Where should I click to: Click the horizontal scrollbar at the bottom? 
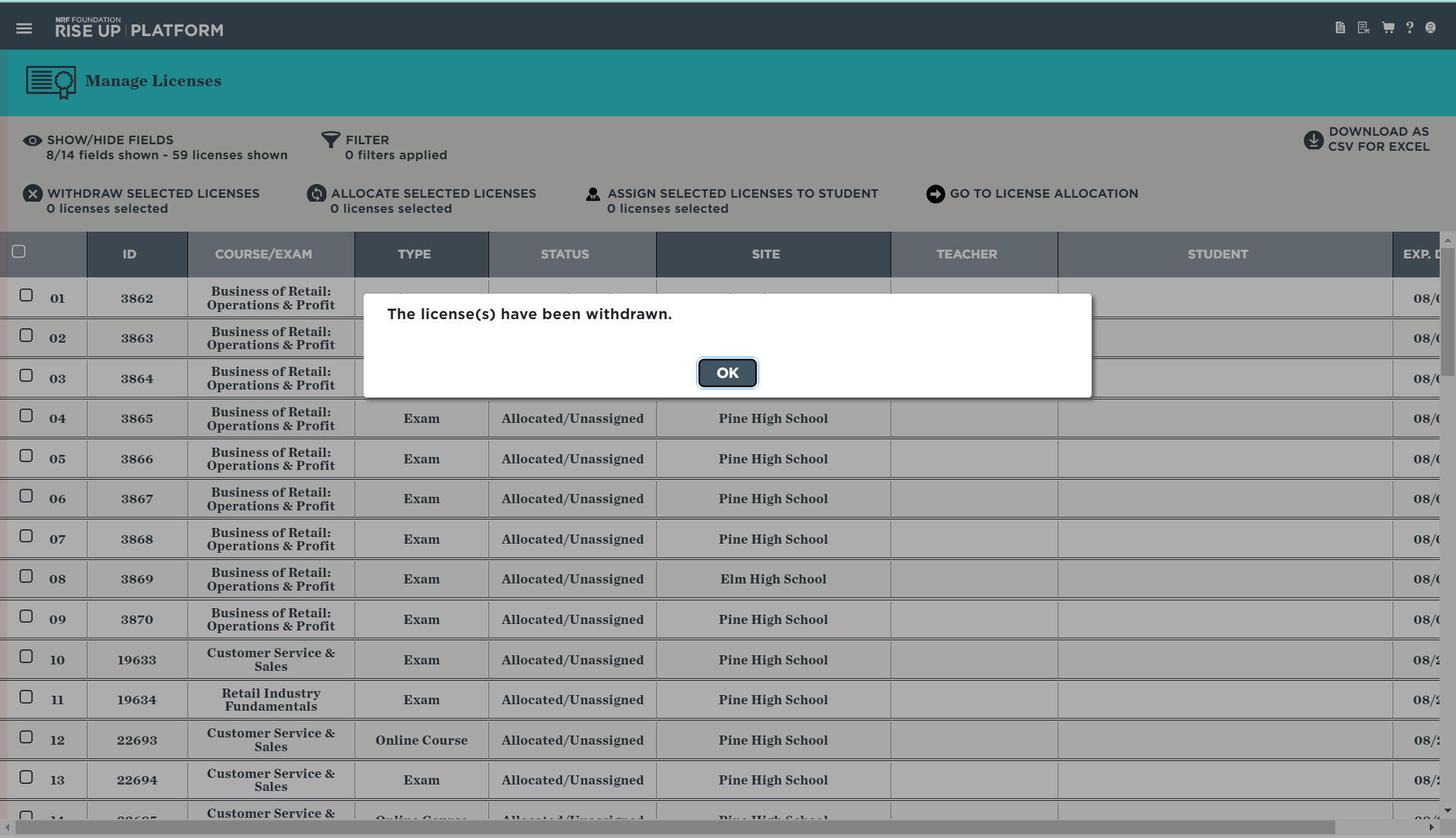[675, 827]
